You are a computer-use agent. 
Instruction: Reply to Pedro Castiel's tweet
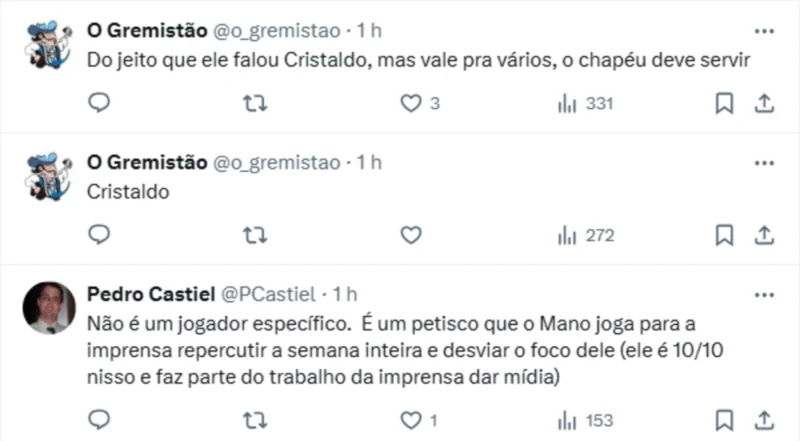99,419
